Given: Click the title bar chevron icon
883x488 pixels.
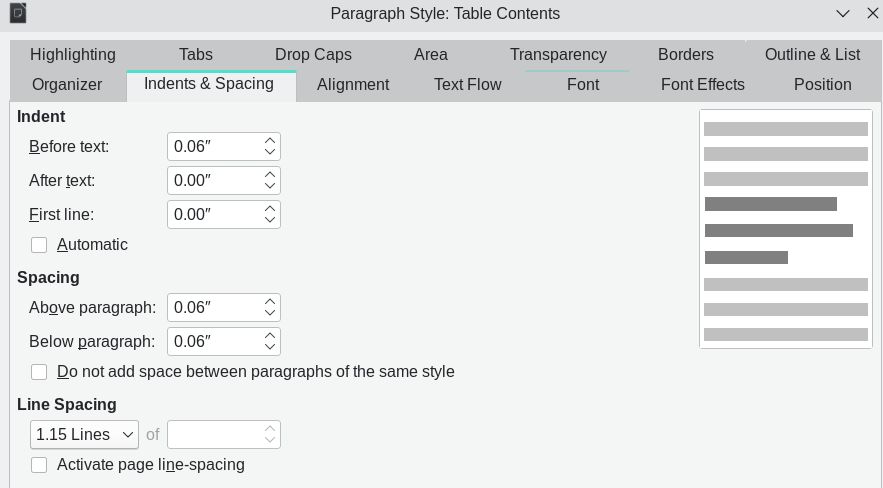Looking at the screenshot, I should (x=842, y=14).
